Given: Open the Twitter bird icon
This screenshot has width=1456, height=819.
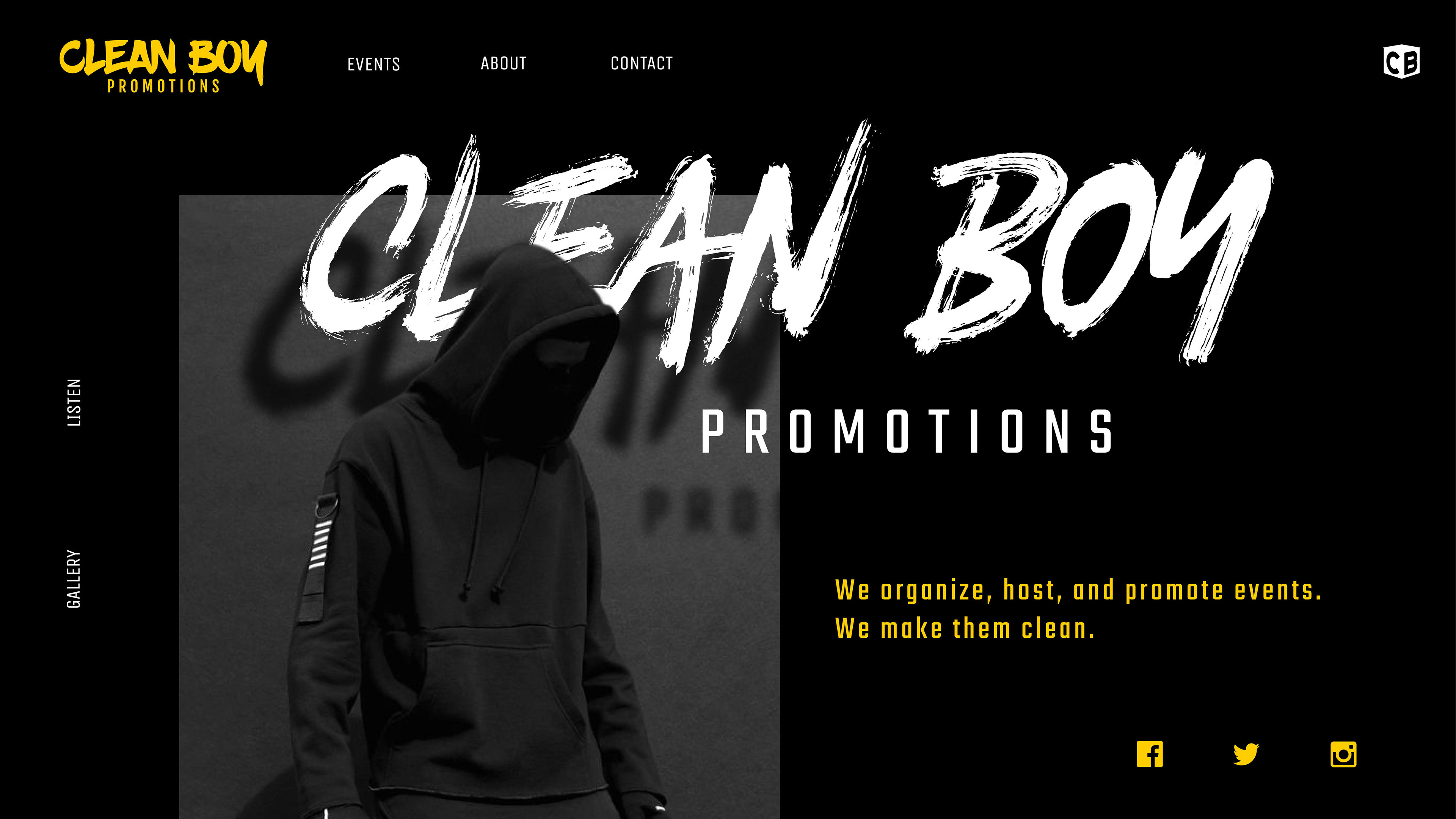Looking at the screenshot, I should pos(1246,754).
